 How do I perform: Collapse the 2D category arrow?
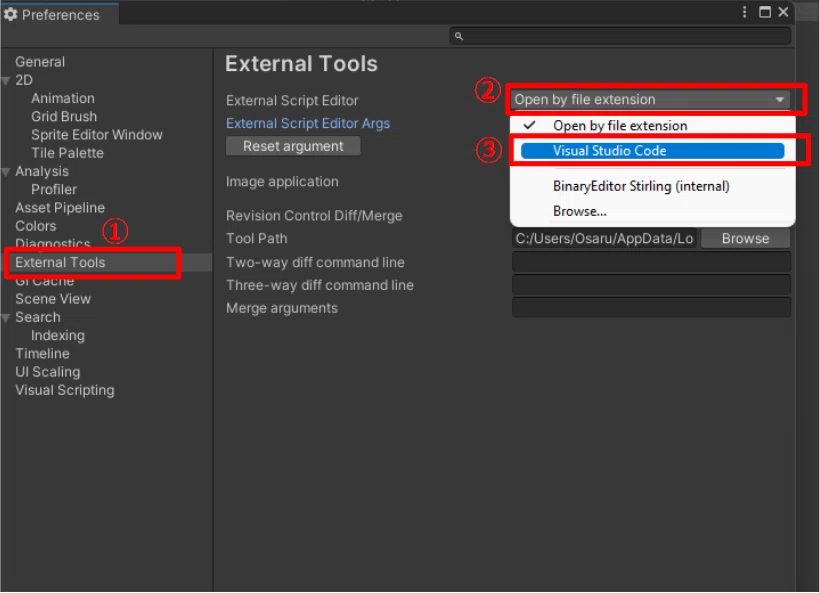pos(6,80)
